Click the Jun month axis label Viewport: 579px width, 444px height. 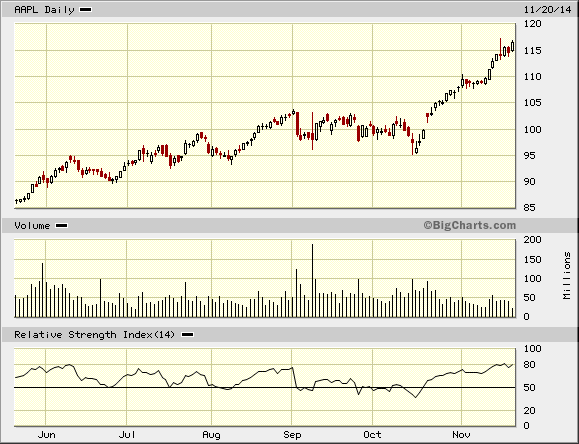(47, 435)
